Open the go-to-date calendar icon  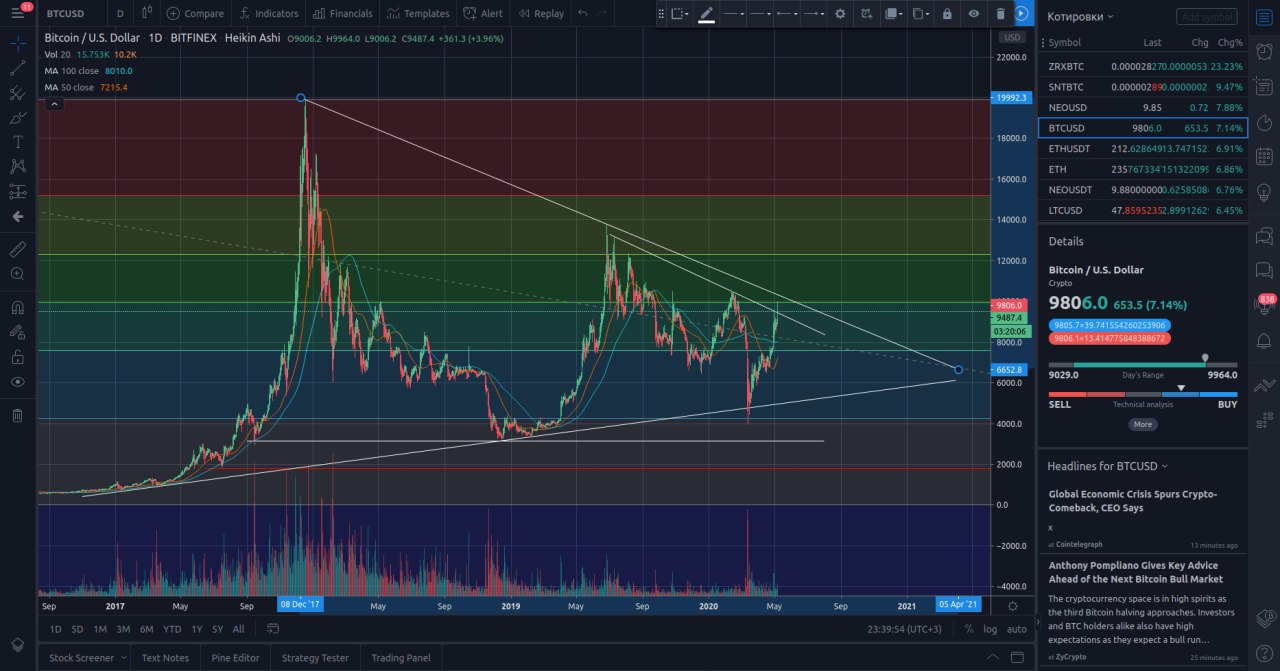pos(272,629)
